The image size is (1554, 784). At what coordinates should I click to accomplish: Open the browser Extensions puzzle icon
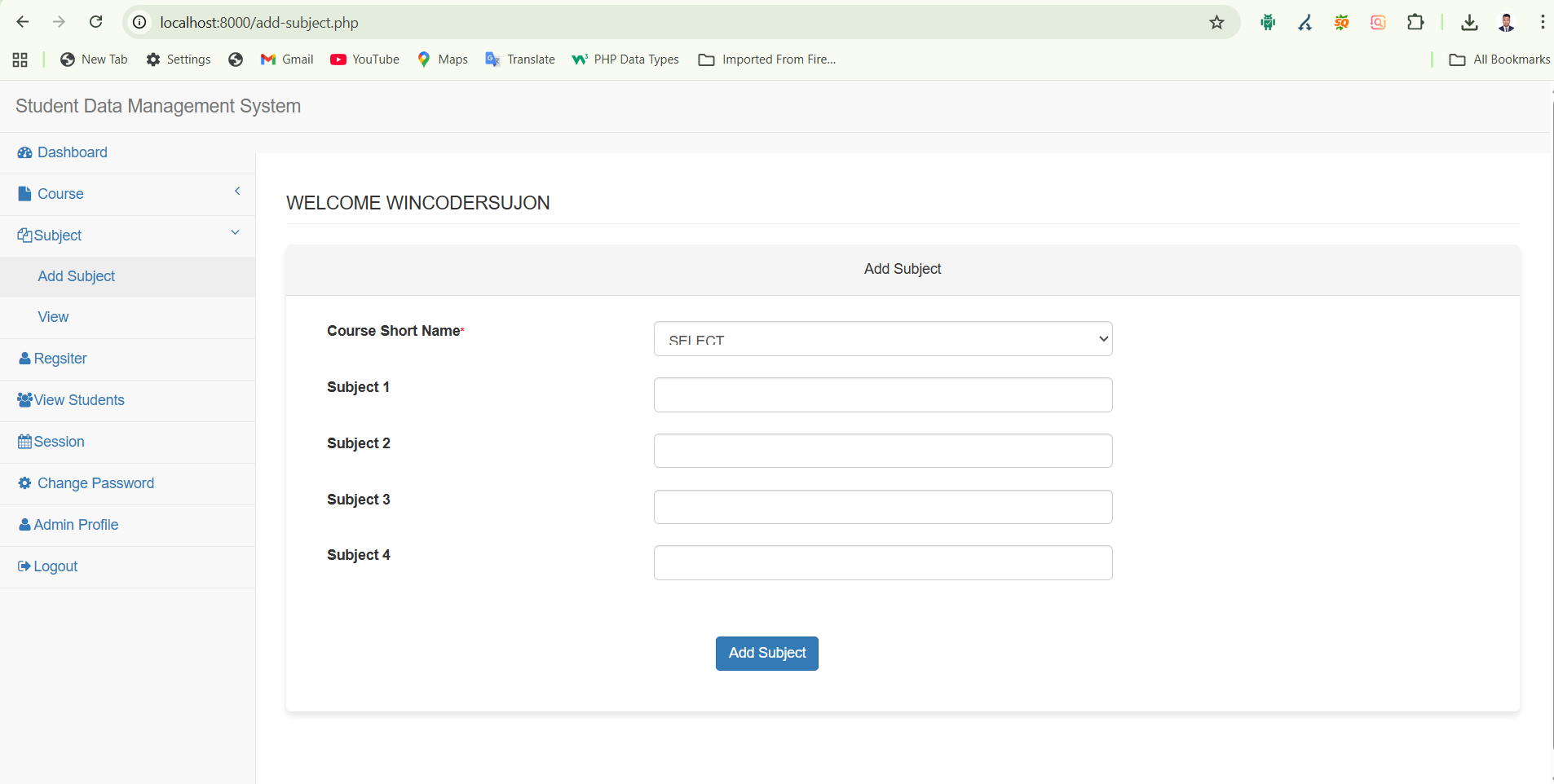pyautogui.click(x=1415, y=23)
